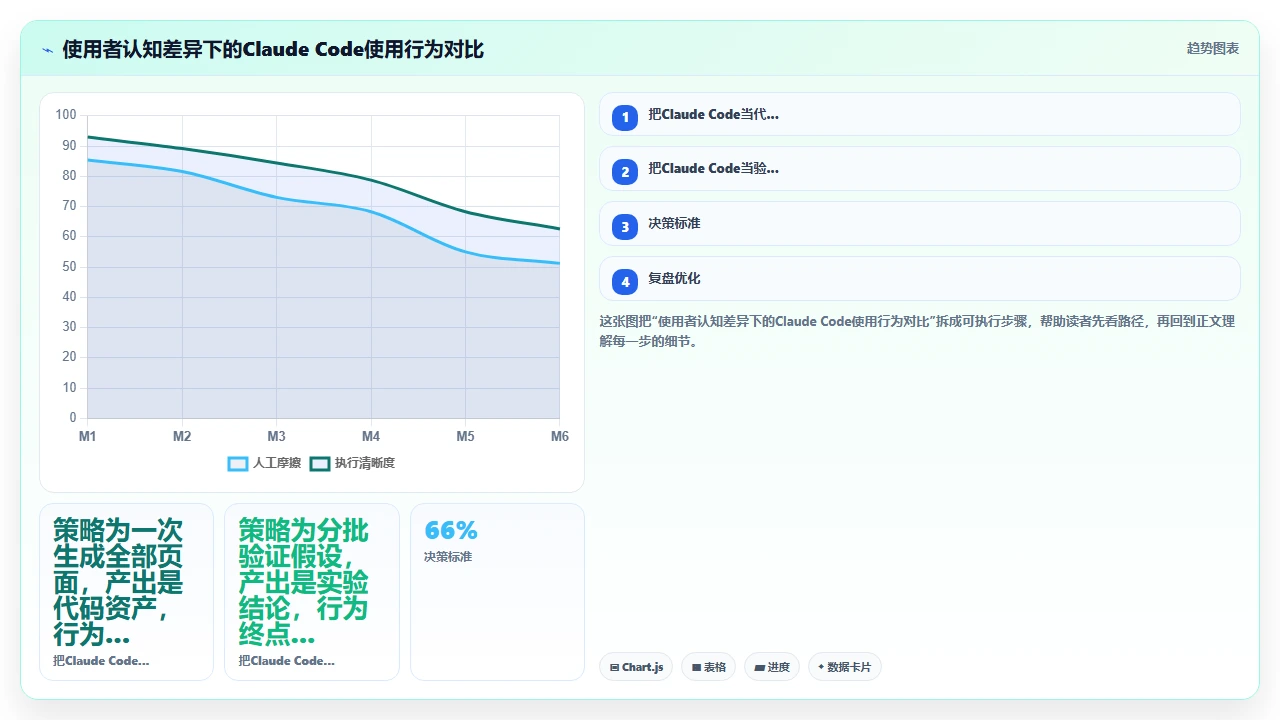Click the M2 x-axis label
Viewport: 1280px width, 720px height.
pos(182,436)
